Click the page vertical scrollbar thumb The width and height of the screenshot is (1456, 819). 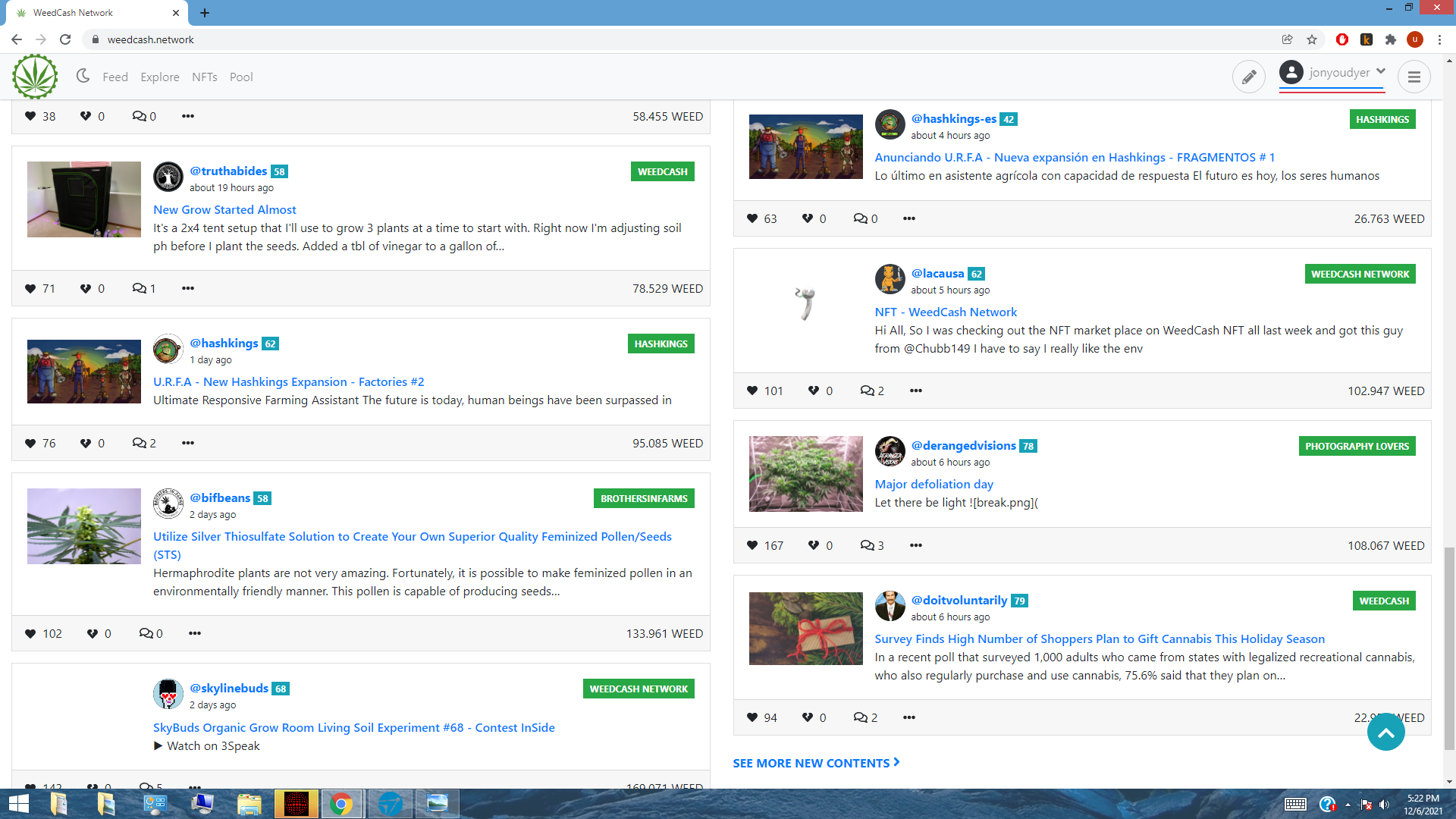coord(1449,648)
